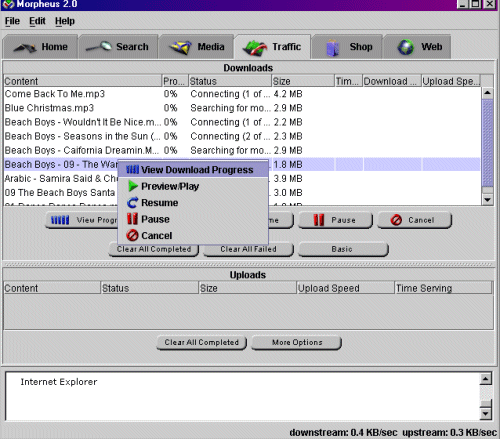Open the Web tab
This screenshot has width=500, height=439.
[417, 47]
